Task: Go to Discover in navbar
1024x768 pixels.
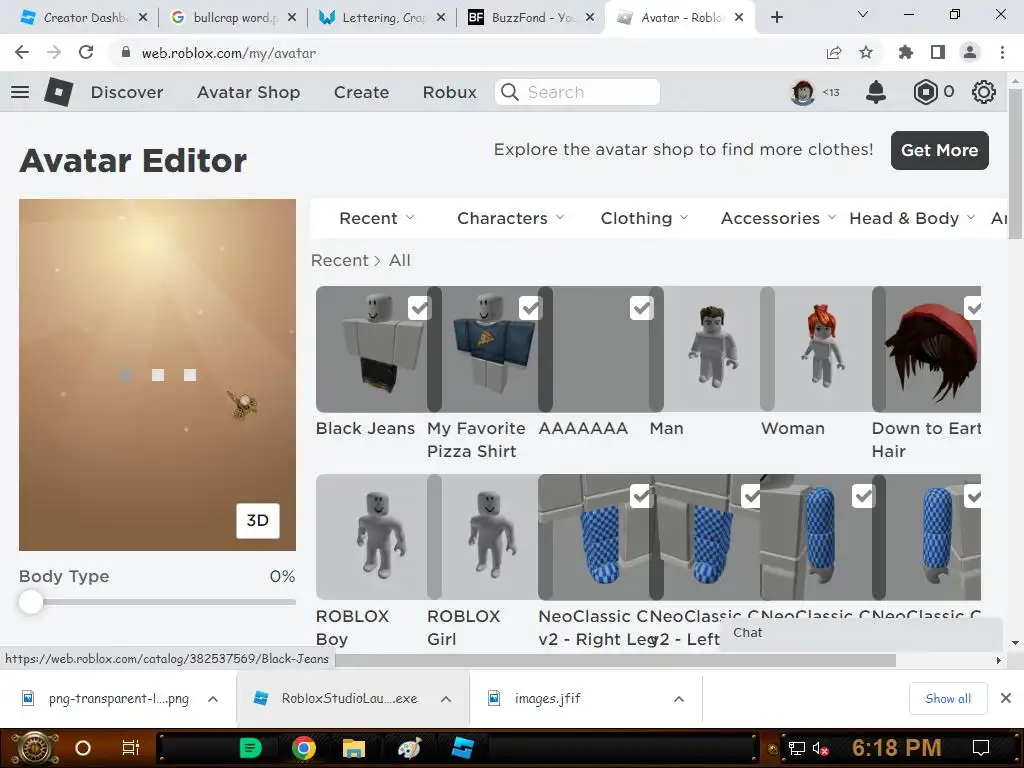Action: (127, 92)
